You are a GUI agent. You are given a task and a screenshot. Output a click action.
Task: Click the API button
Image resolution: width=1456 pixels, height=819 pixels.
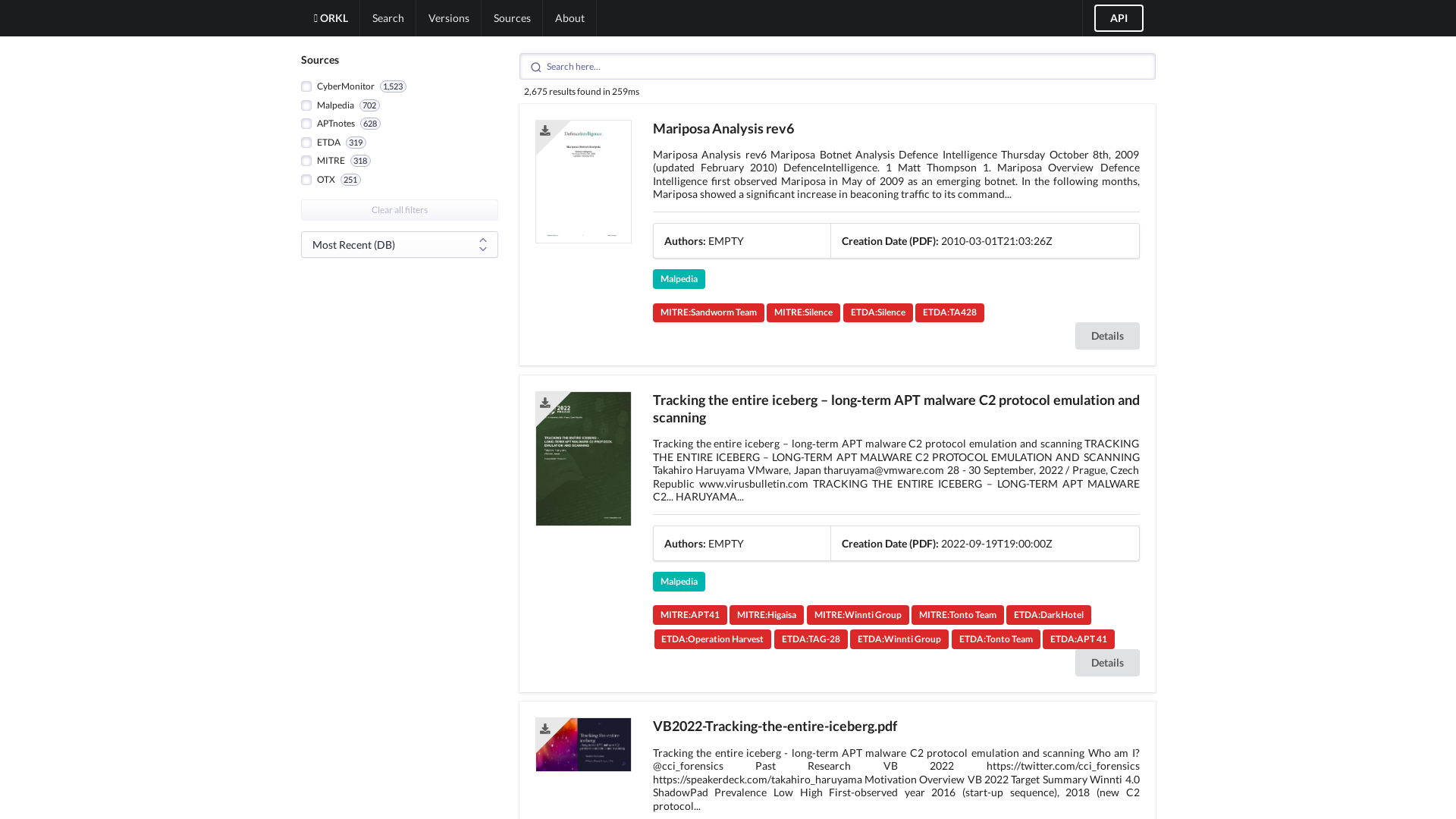[1118, 18]
